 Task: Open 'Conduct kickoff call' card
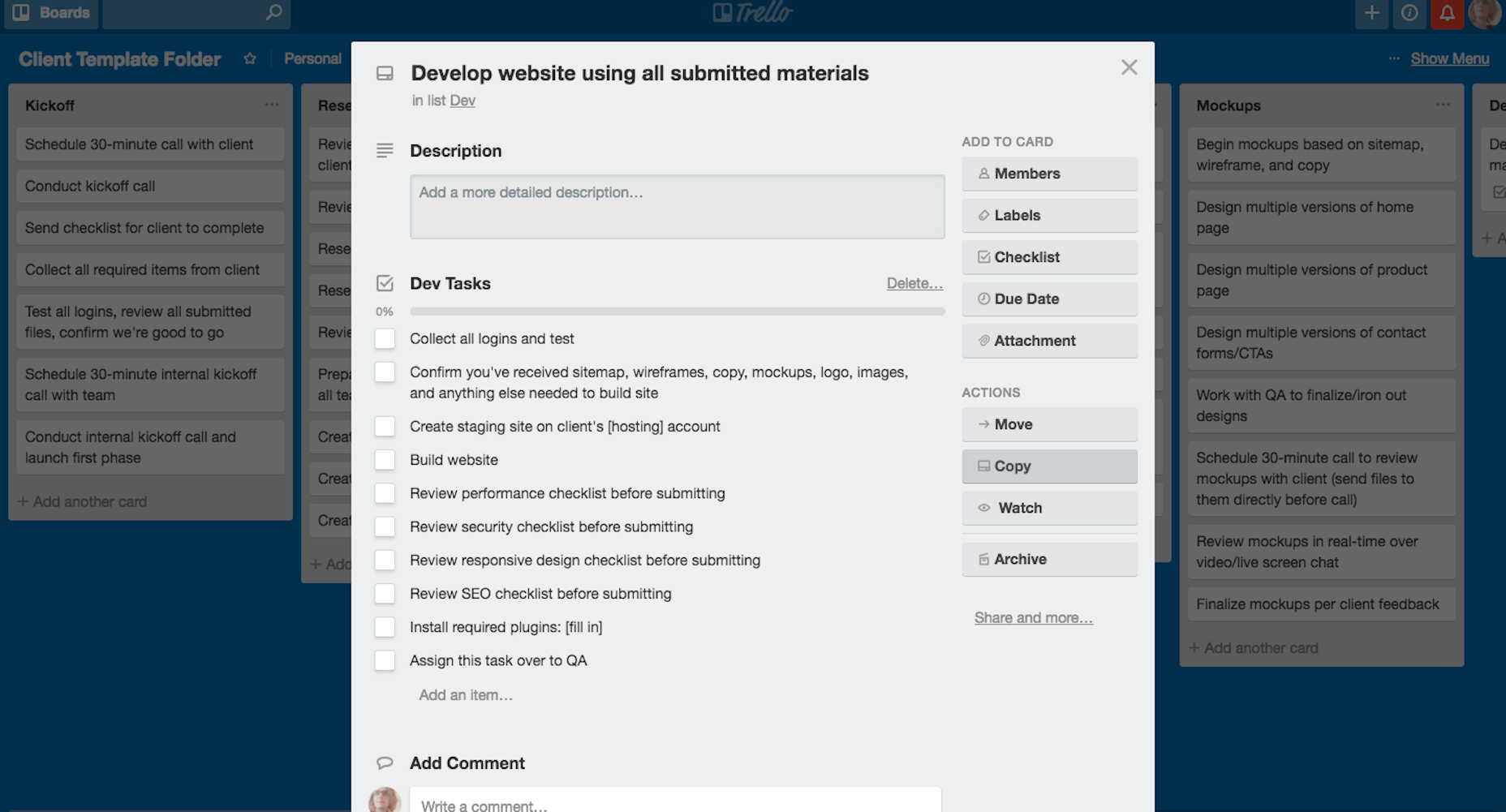pyautogui.click(x=150, y=187)
